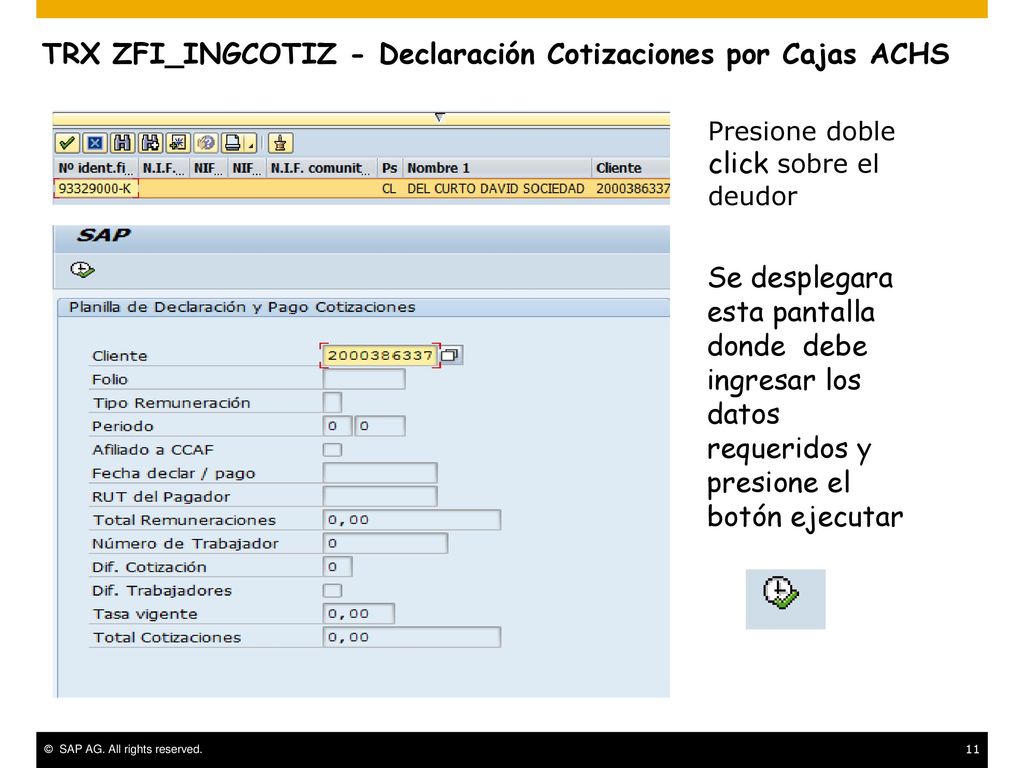Image resolution: width=1024 pixels, height=768 pixels.
Task: Click the Cliente column header
Action: click(631, 168)
